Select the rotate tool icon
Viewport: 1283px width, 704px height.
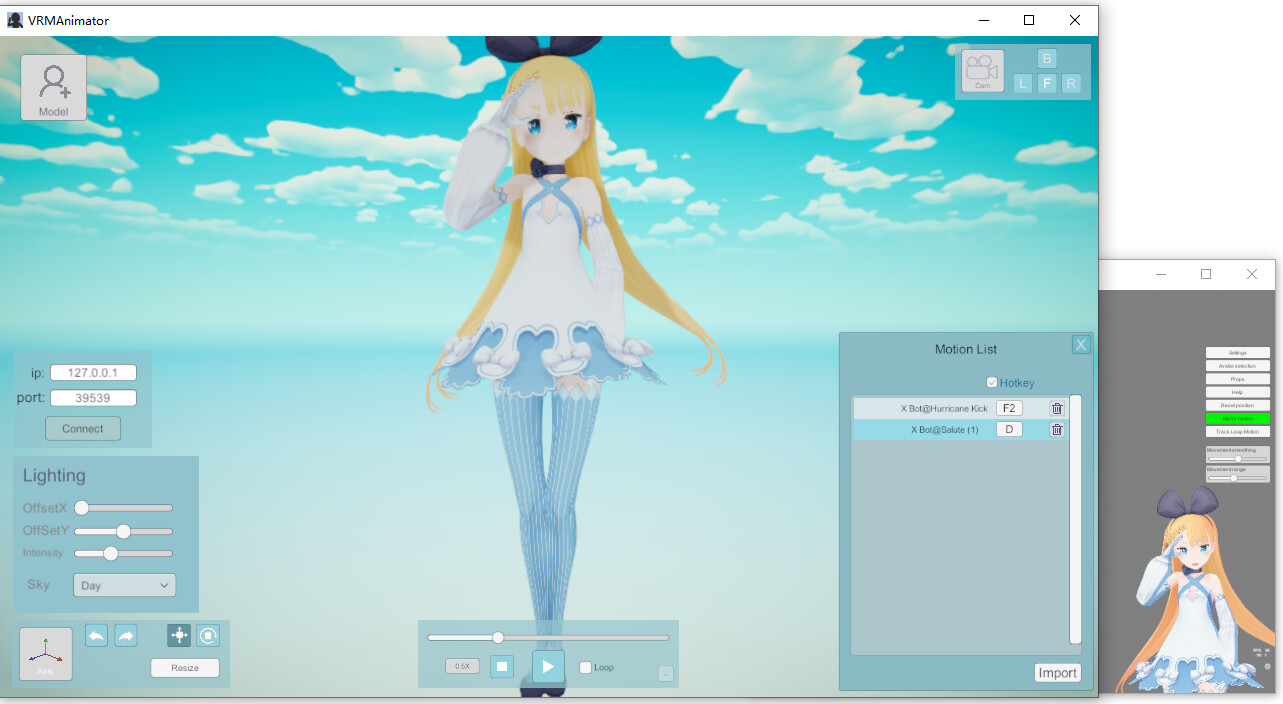(208, 635)
